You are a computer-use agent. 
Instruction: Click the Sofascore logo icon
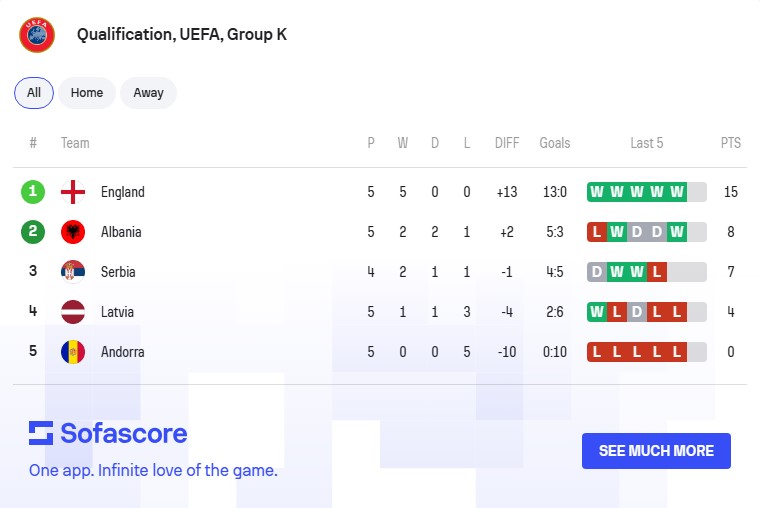41,433
